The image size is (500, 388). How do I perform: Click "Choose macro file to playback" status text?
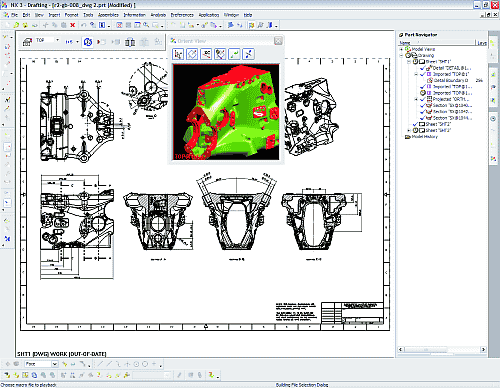[x=29, y=385]
